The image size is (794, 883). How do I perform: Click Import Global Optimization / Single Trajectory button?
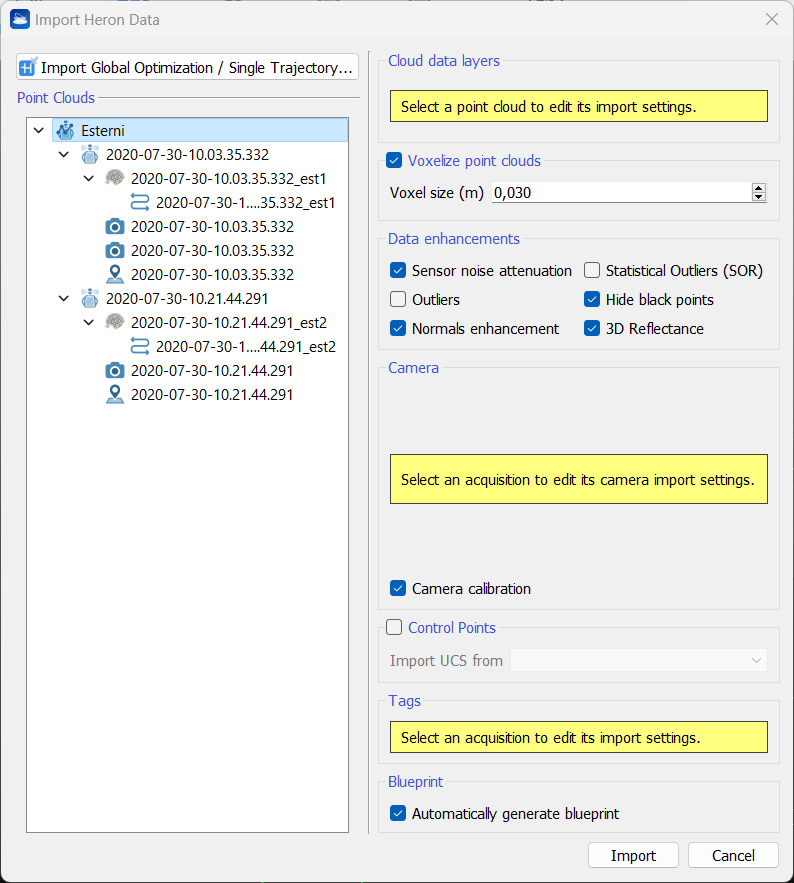pos(187,68)
